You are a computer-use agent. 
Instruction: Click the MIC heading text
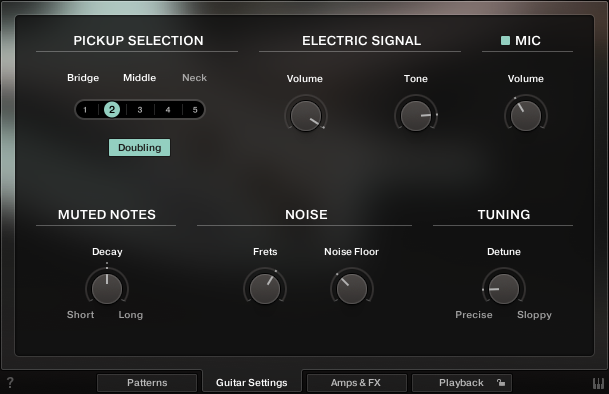click(x=528, y=41)
